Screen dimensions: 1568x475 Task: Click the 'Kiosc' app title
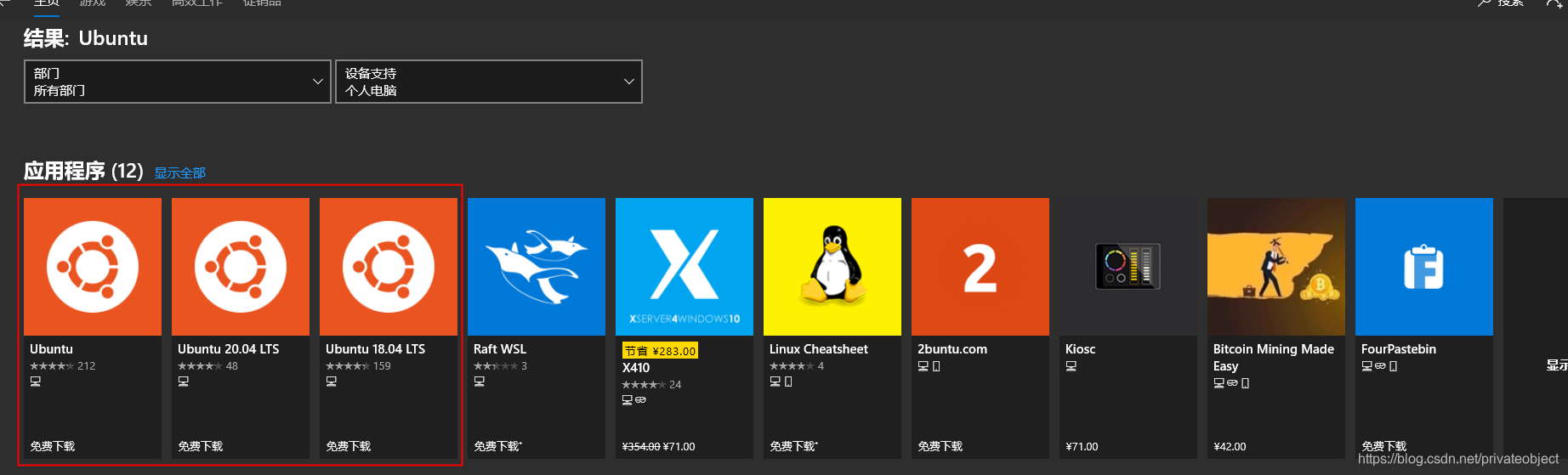click(1081, 349)
